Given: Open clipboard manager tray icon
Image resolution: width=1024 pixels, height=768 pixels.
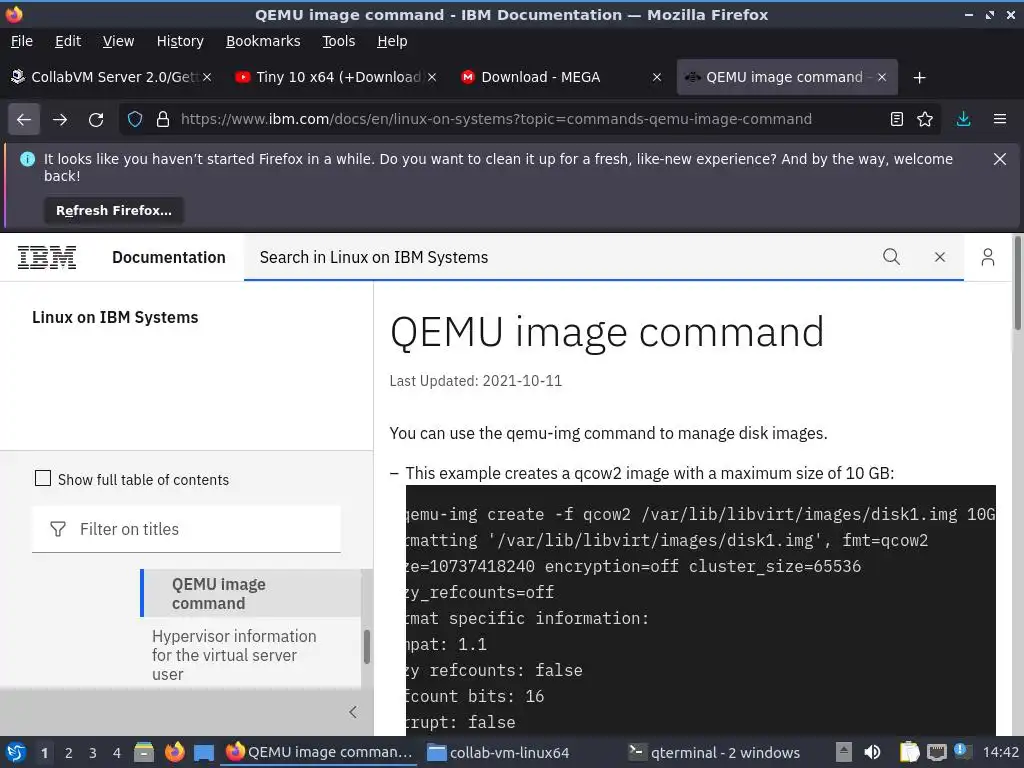Looking at the screenshot, I should (x=909, y=752).
